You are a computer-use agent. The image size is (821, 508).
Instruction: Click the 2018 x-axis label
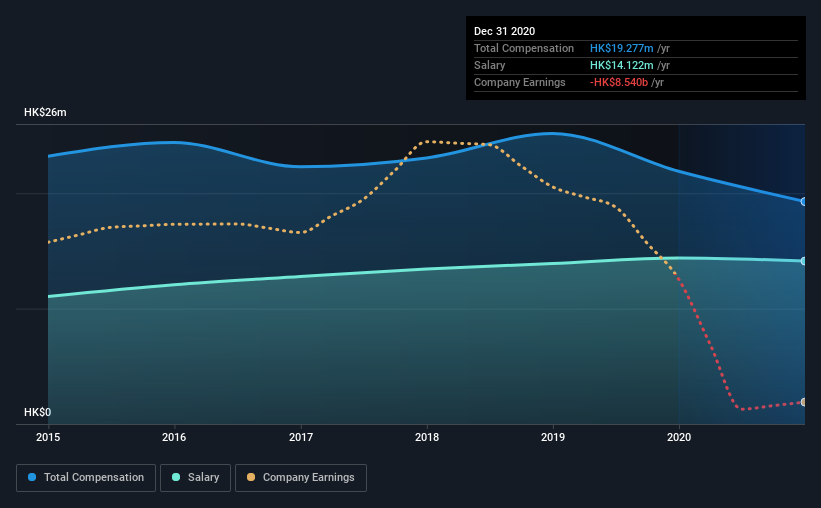[x=427, y=437]
